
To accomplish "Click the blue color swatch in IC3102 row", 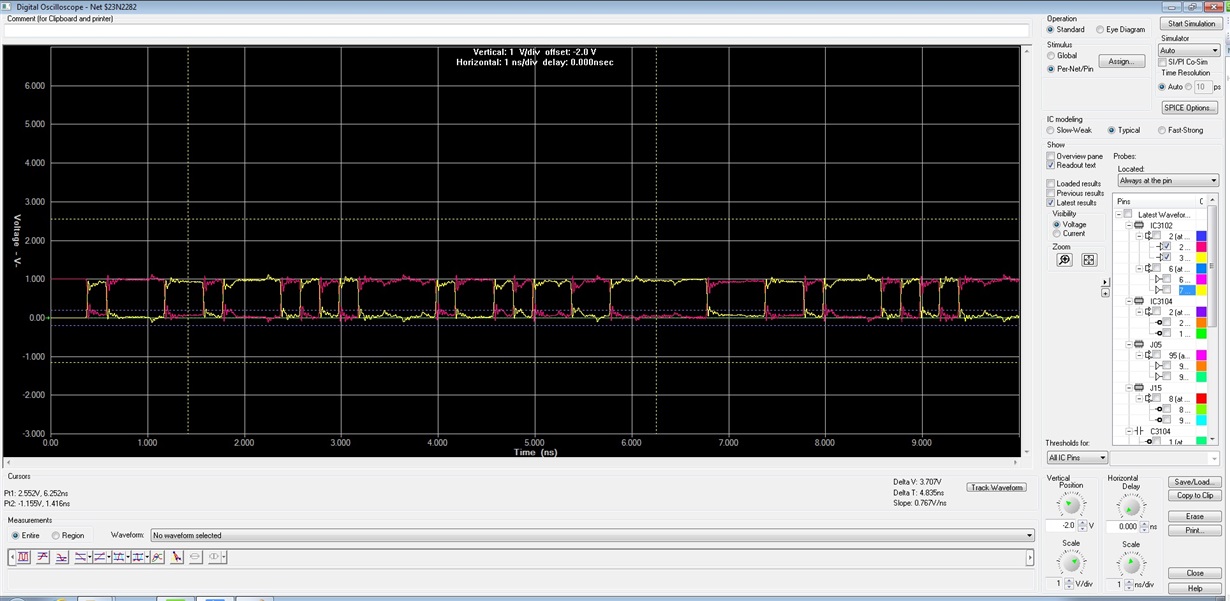I will (1201, 236).
